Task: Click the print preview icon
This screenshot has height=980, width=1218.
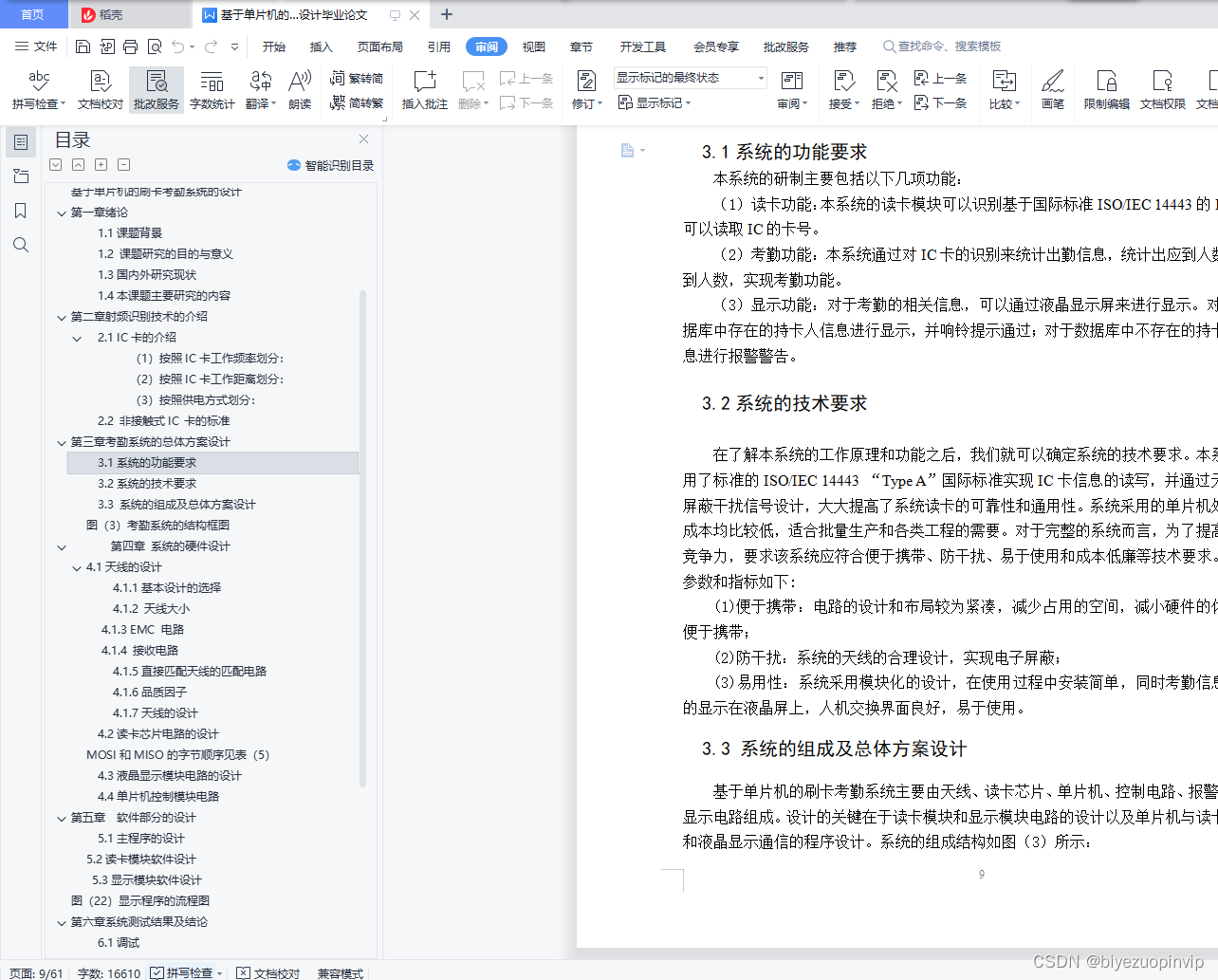Action: pyautogui.click(x=154, y=46)
